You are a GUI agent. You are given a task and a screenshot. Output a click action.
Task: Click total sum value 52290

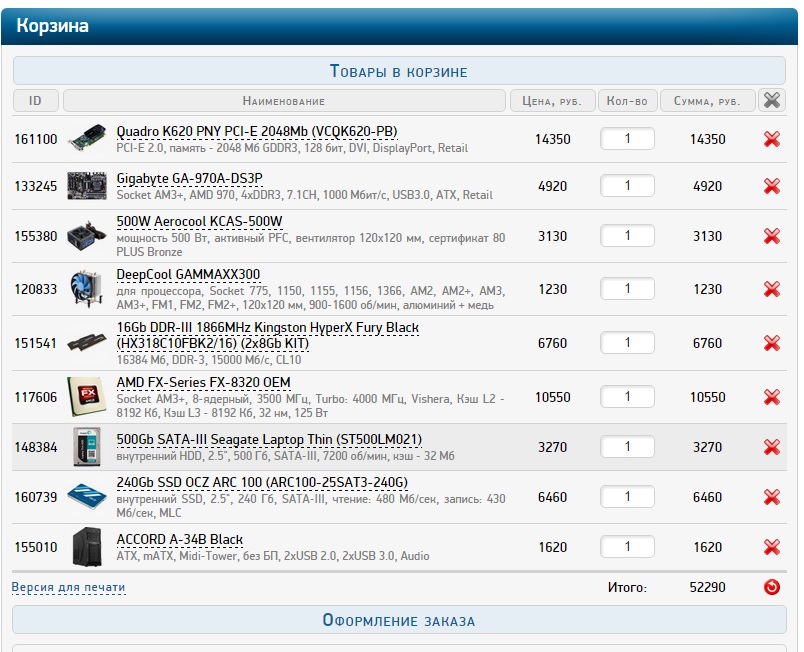708,587
